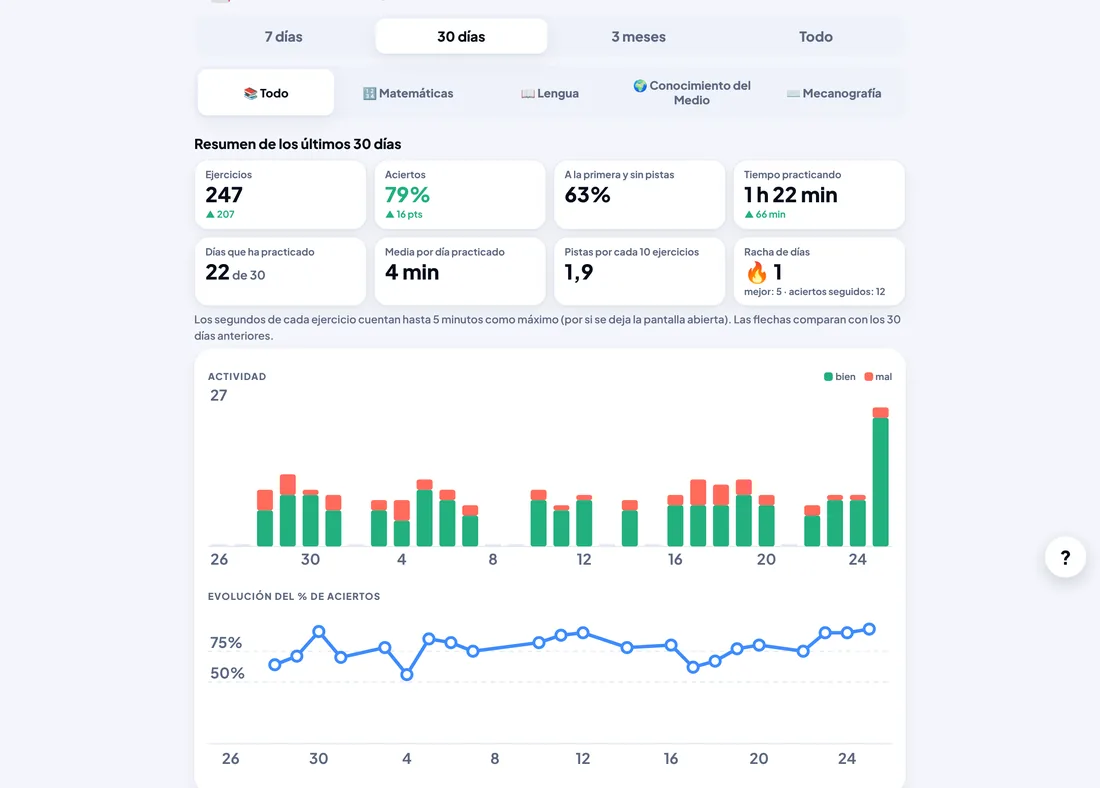Click the 'Pistas por cada 10 ejercicios' label

631,252
